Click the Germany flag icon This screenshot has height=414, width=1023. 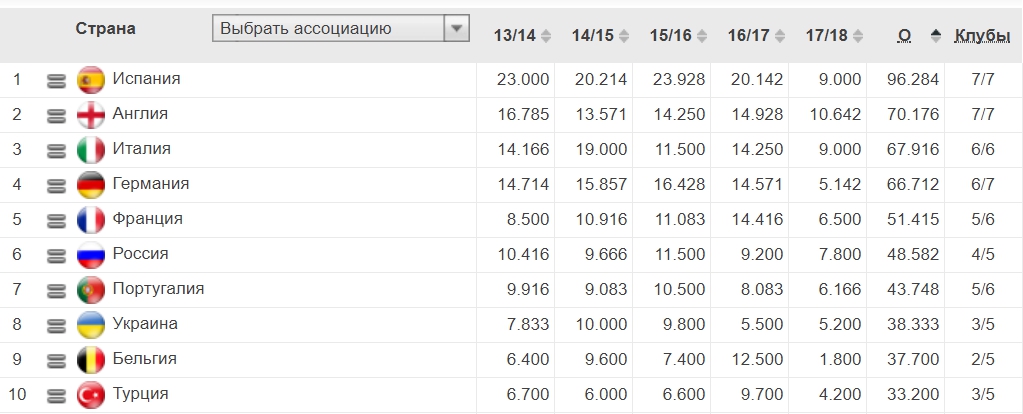click(x=91, y=185)
